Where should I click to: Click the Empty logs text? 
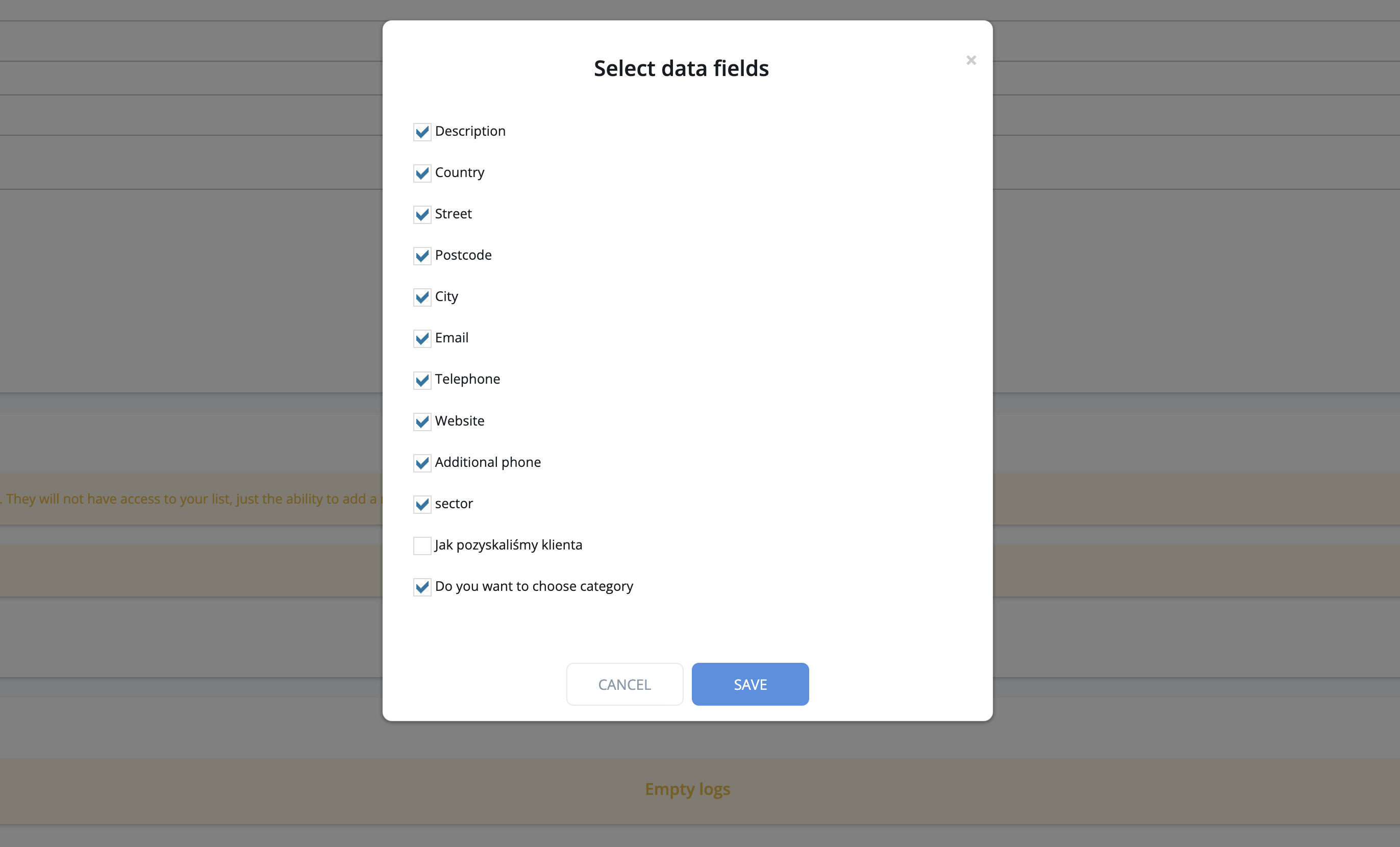[x=688, y=788]
